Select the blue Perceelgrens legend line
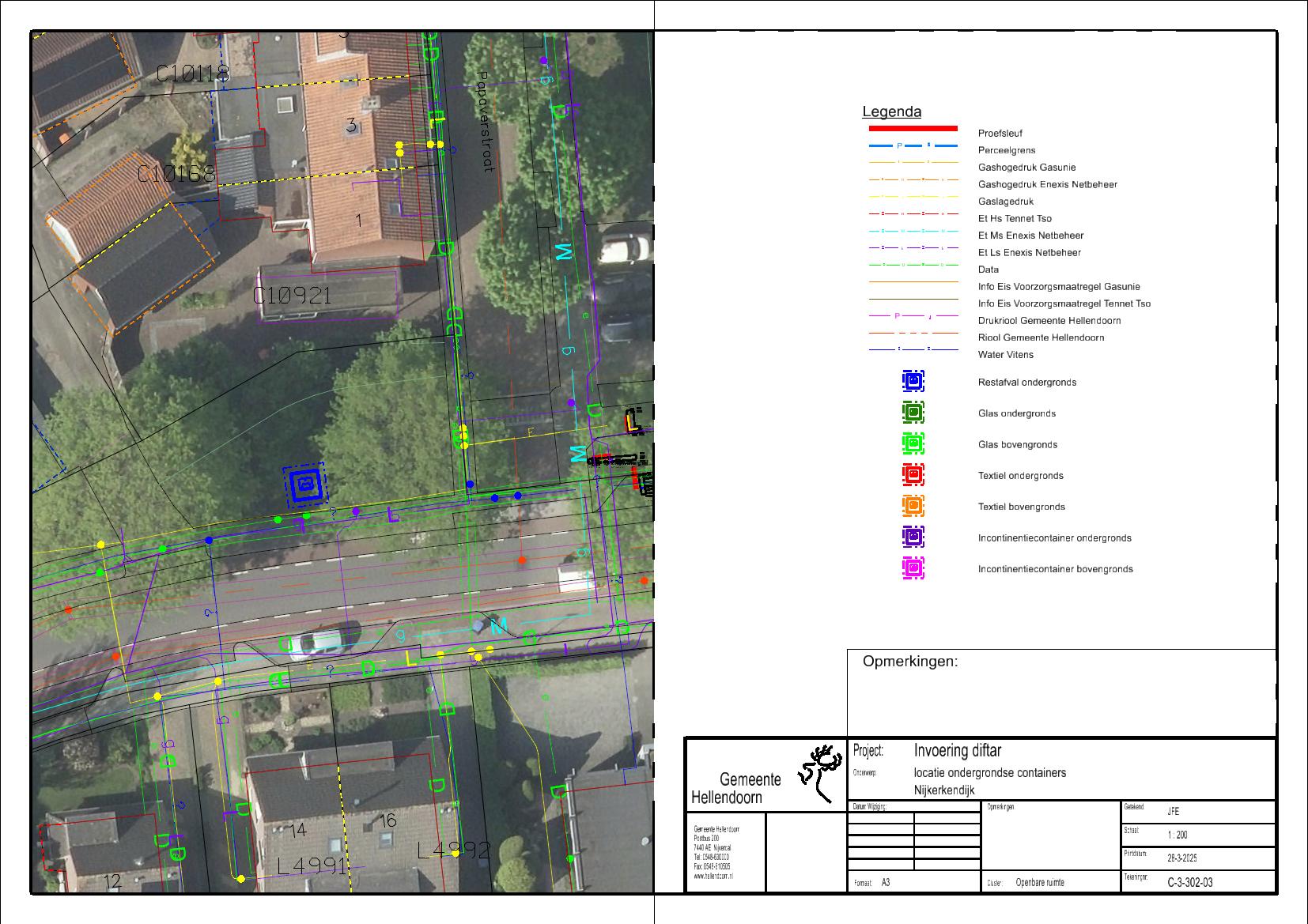The width and height of the screenshot is (1308, 924). [x=913, y=146]
